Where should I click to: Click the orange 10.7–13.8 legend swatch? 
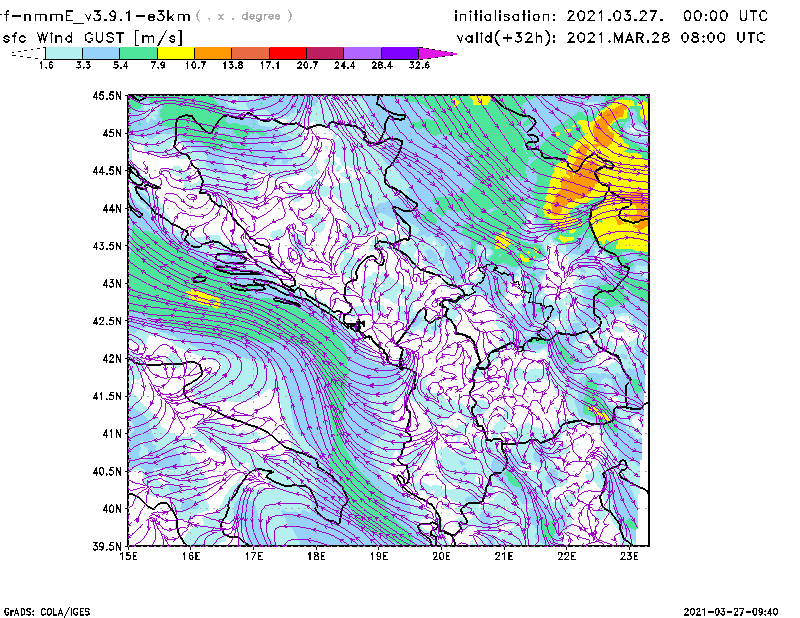tap(213, 53)
